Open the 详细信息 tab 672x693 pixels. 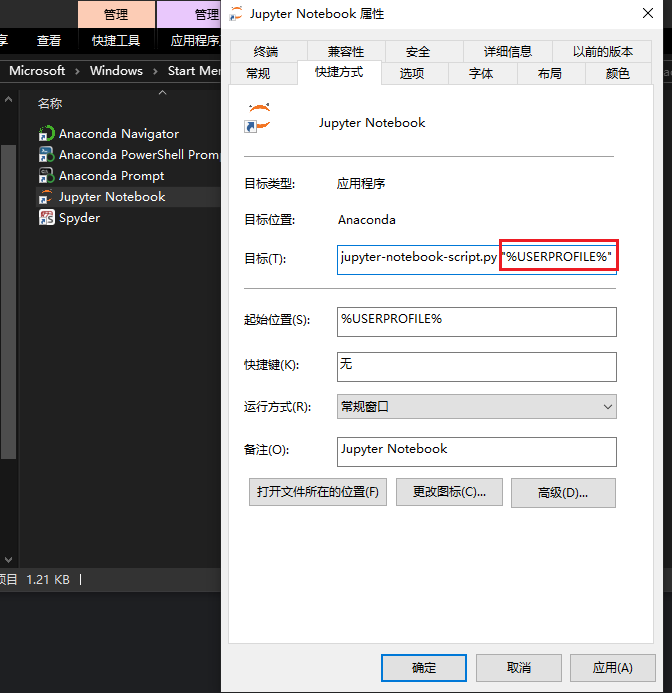pyautogui.click(x=508, y=52)
